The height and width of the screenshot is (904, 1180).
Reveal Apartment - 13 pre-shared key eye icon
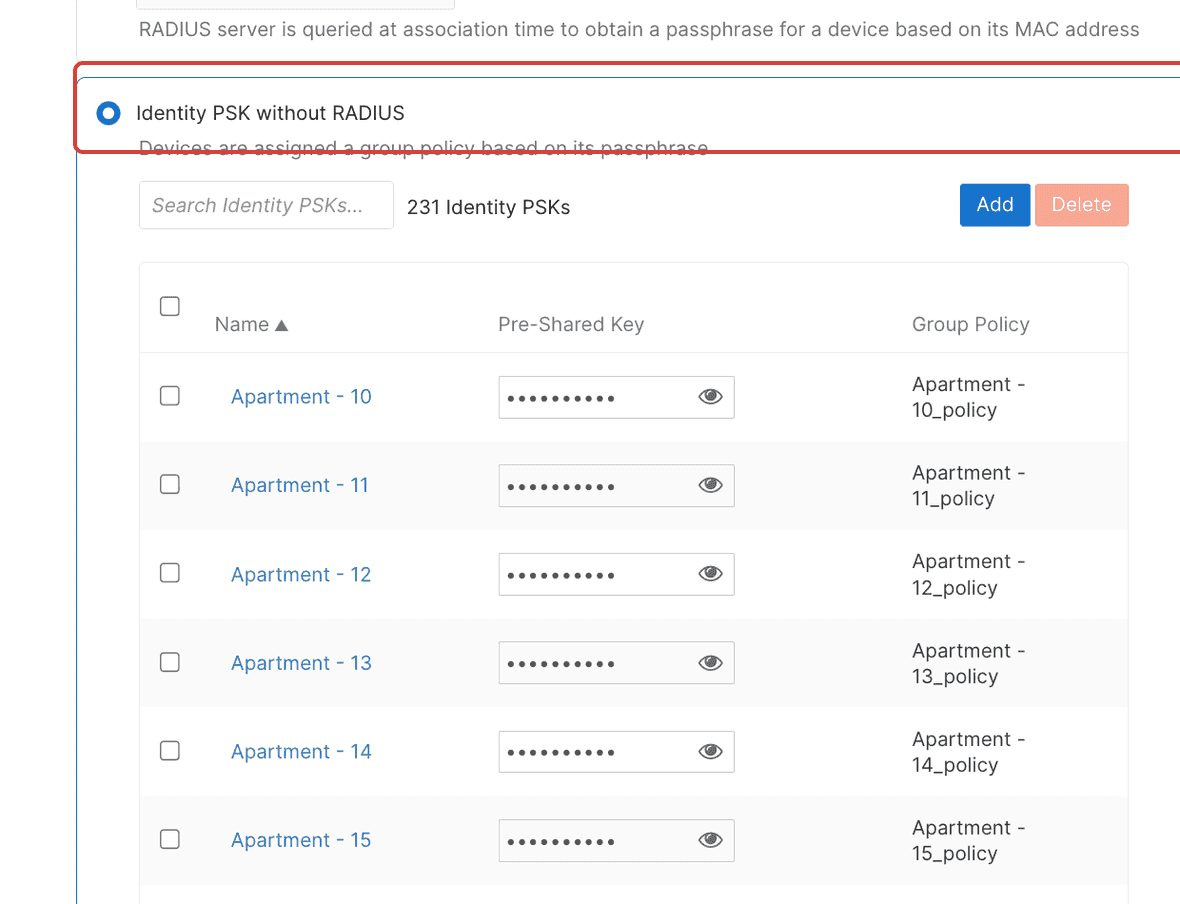710,663
